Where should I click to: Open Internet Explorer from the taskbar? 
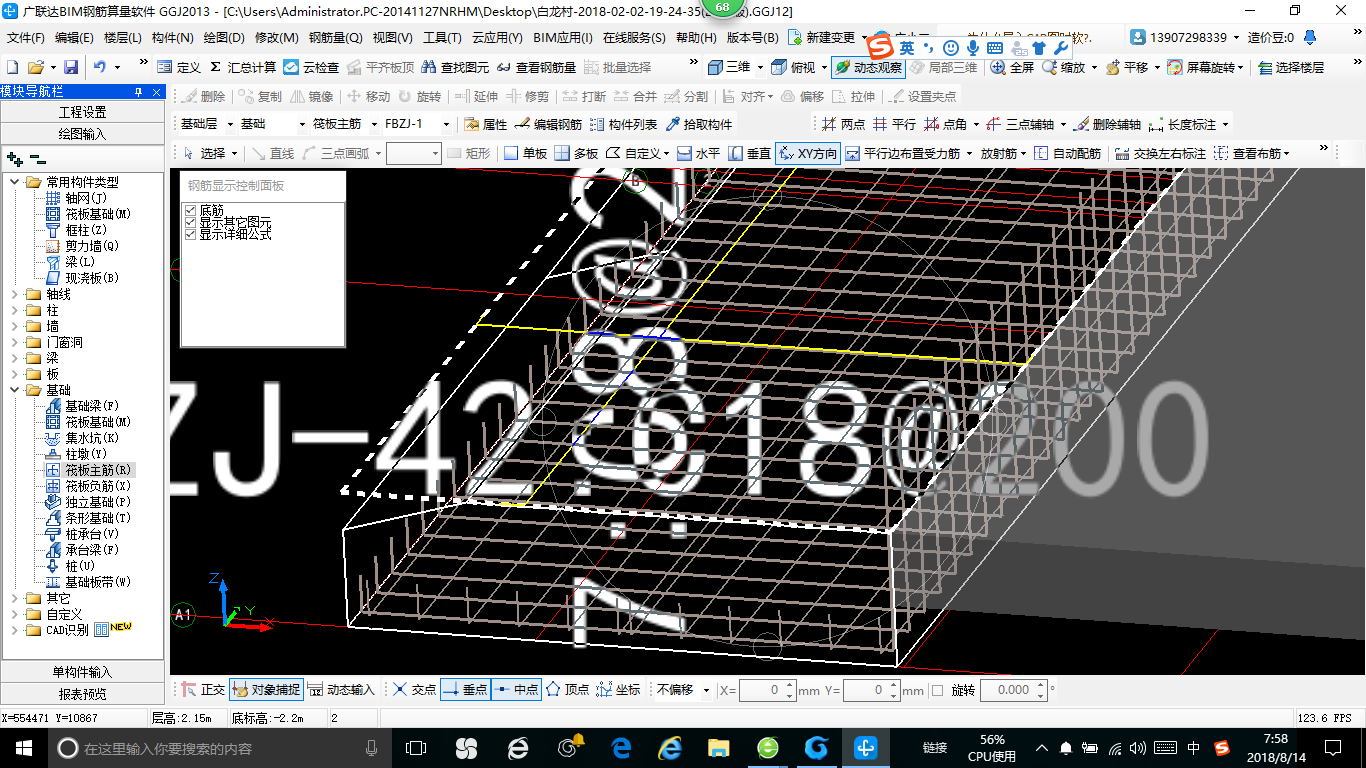(669, 747)
